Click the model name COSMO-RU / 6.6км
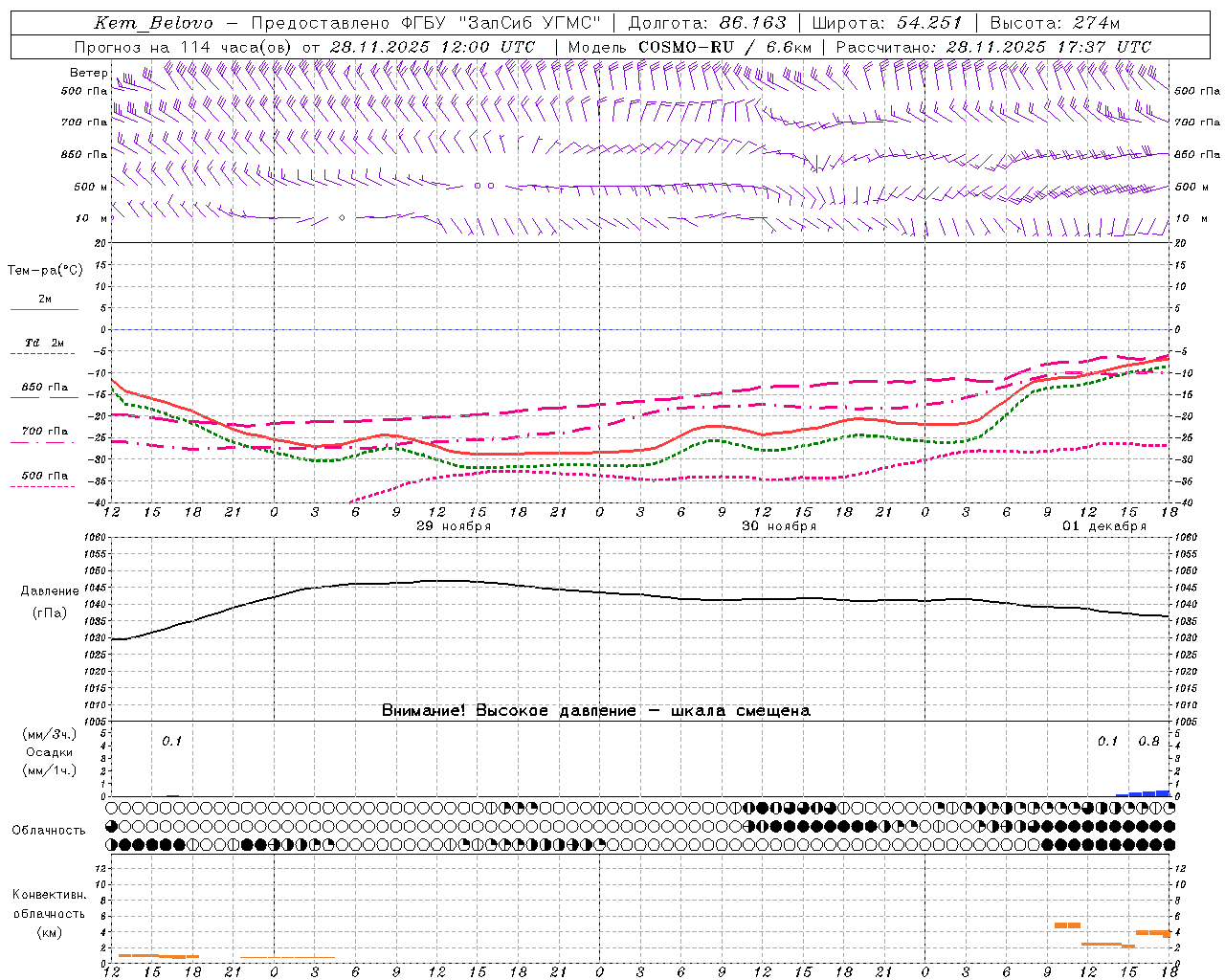This screenshot has height=980, width=1225. tap(724, 47)
